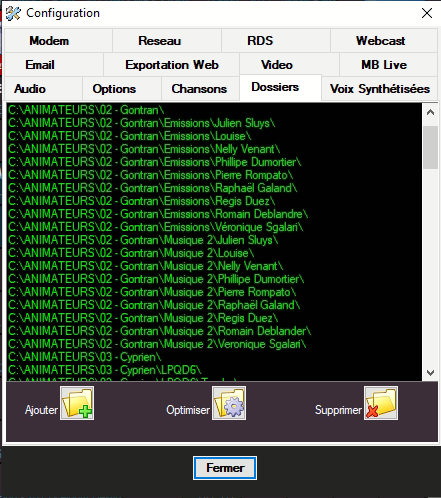Click the scrollbar up arrow in folder list
This screenshot has width=441, height=498.
430,112
